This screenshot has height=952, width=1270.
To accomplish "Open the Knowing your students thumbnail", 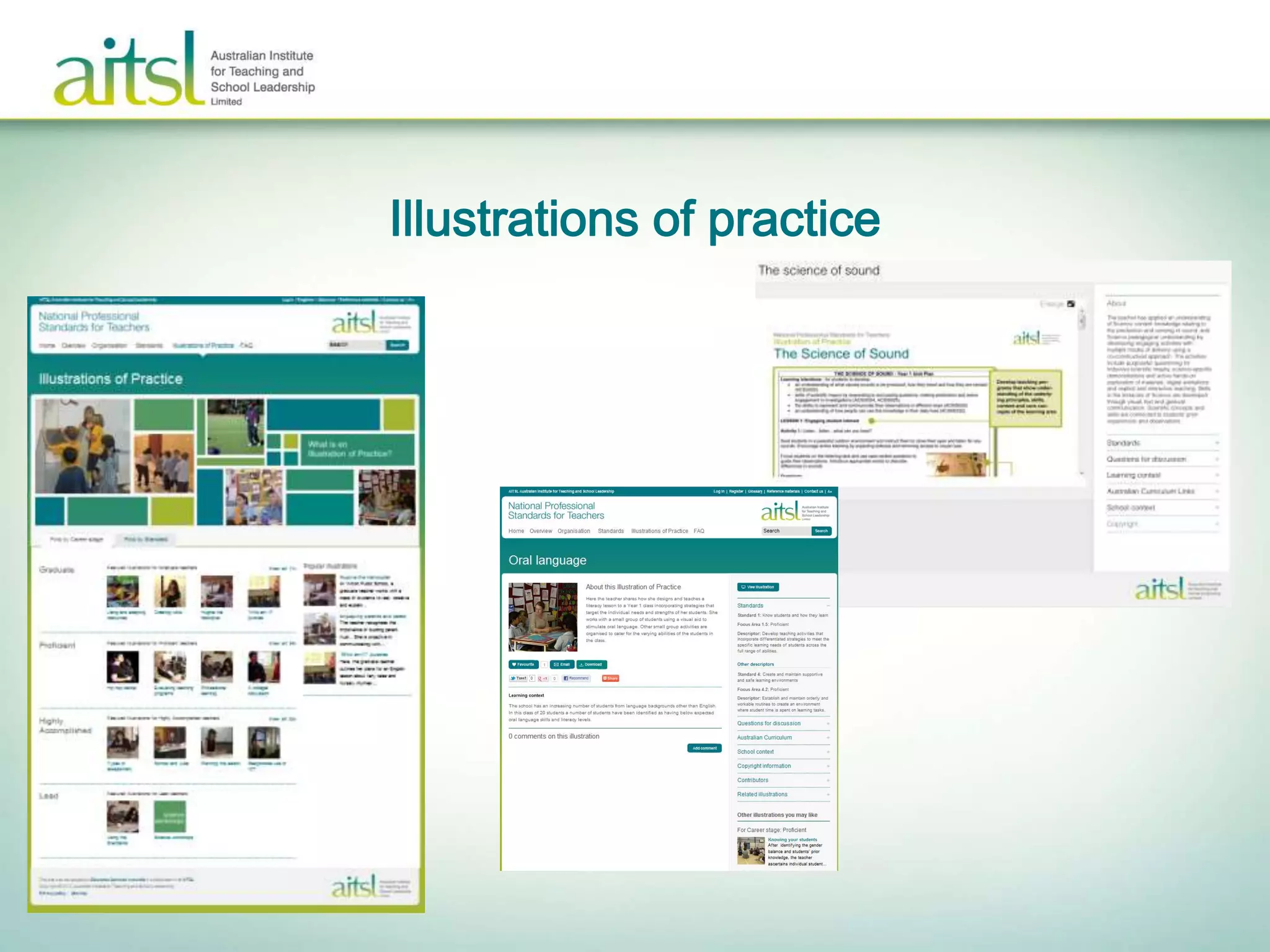I will click(x=750, y=851).
